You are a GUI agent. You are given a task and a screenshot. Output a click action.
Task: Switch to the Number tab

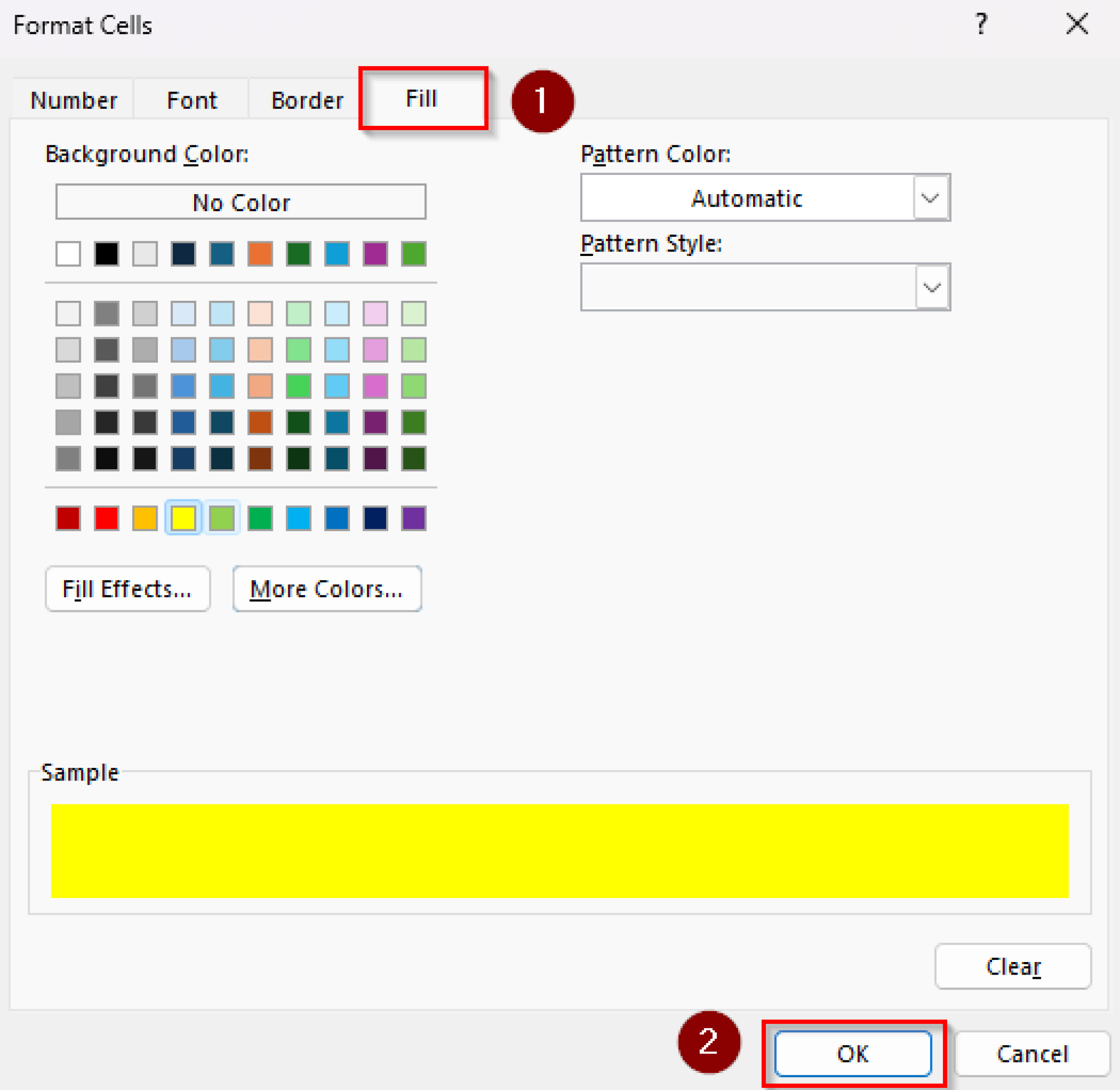point(74,100)
